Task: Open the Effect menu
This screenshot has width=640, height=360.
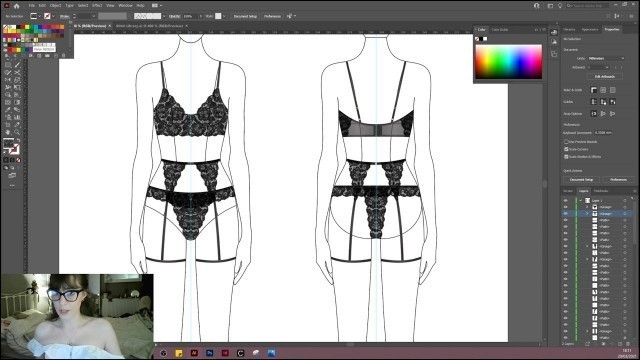Action: point(97,6)
